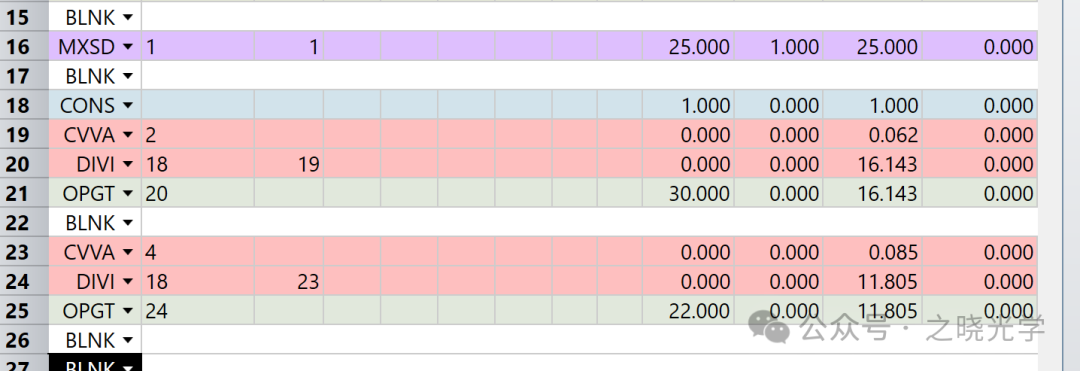Image resolution: width=1080 pixels, height=371 pixels.
Task: Open the dropdown for CVVA in row 19
Action: pyautogui.click(x=127, y=136)
